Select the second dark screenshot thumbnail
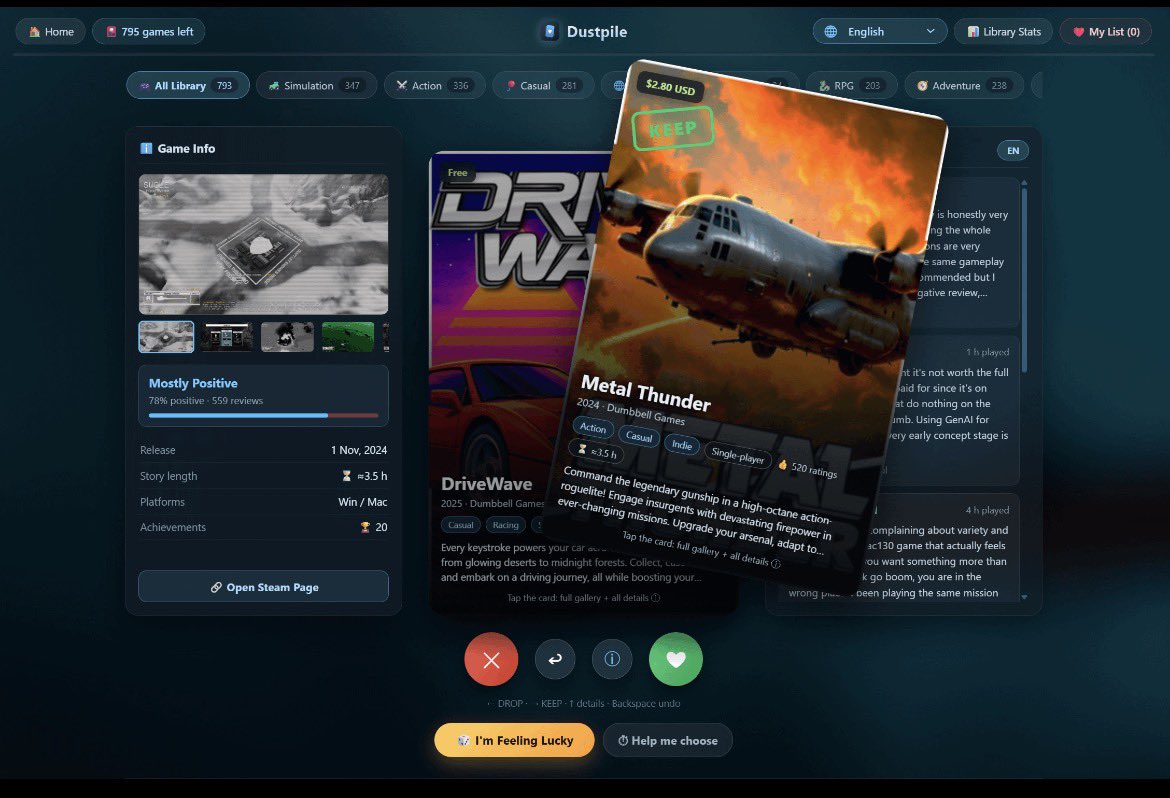This screenshot has height=798, width=1170. [x=227, y=337]
